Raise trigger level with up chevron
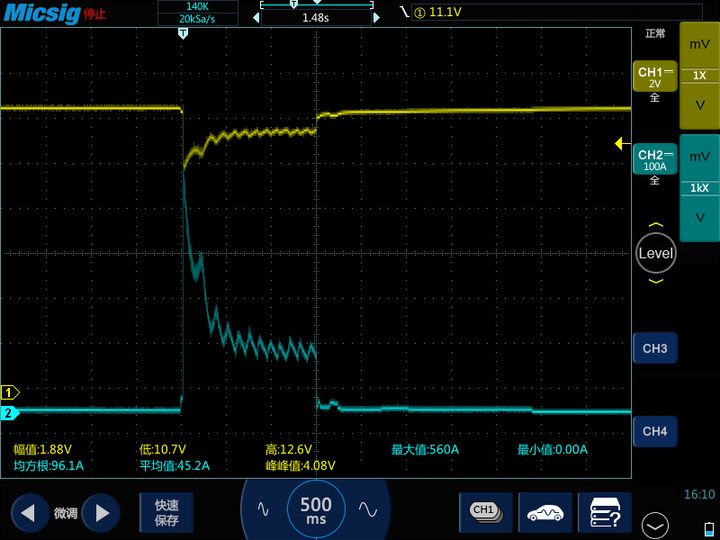Screen dimensions: 720x540 click(656, 225)
